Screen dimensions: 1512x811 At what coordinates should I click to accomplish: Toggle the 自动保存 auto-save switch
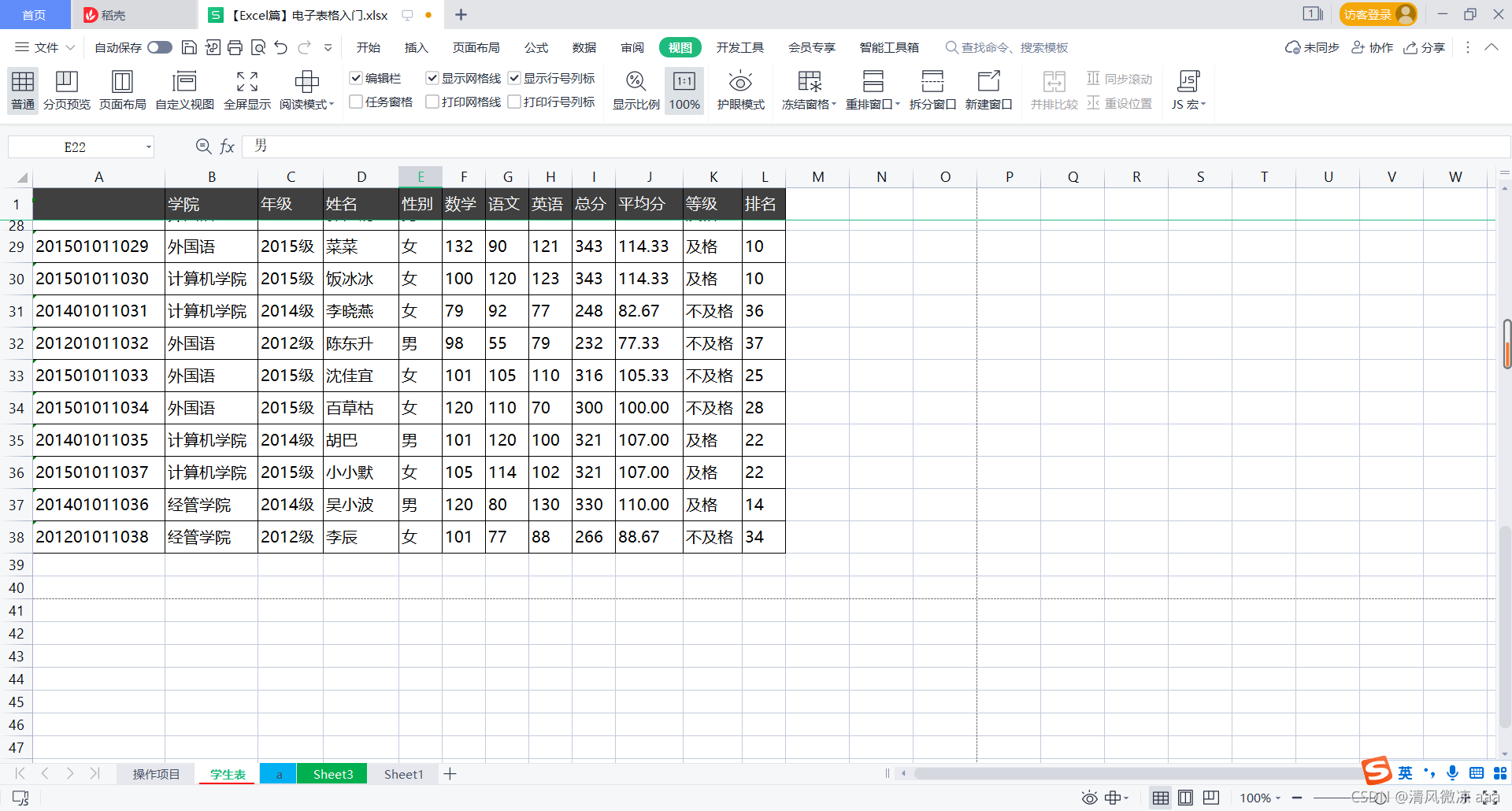coord(160,48)
